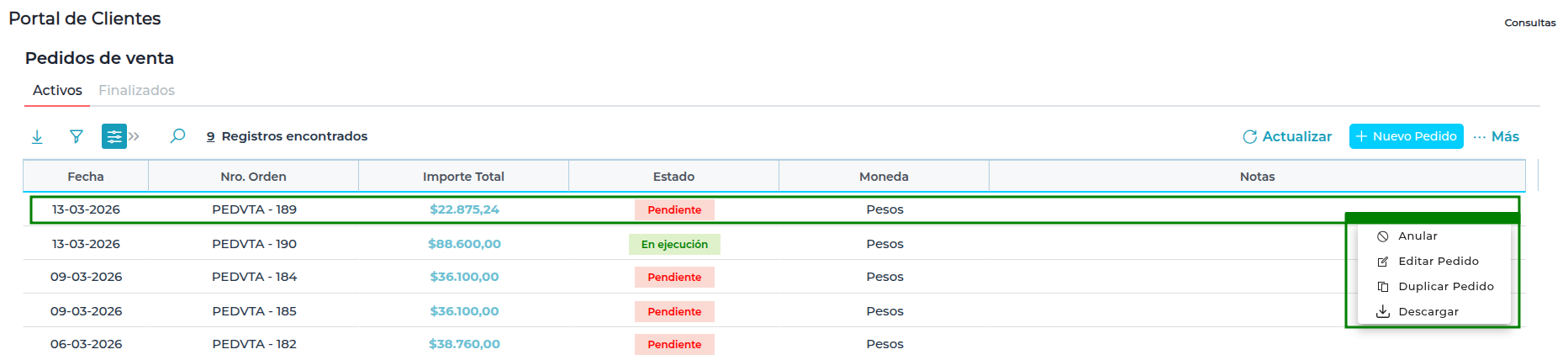This screenshot has height=360, width=1568.
Task: Create a new order with Nuevo Pedido
Action: (x=1406, y=136)
